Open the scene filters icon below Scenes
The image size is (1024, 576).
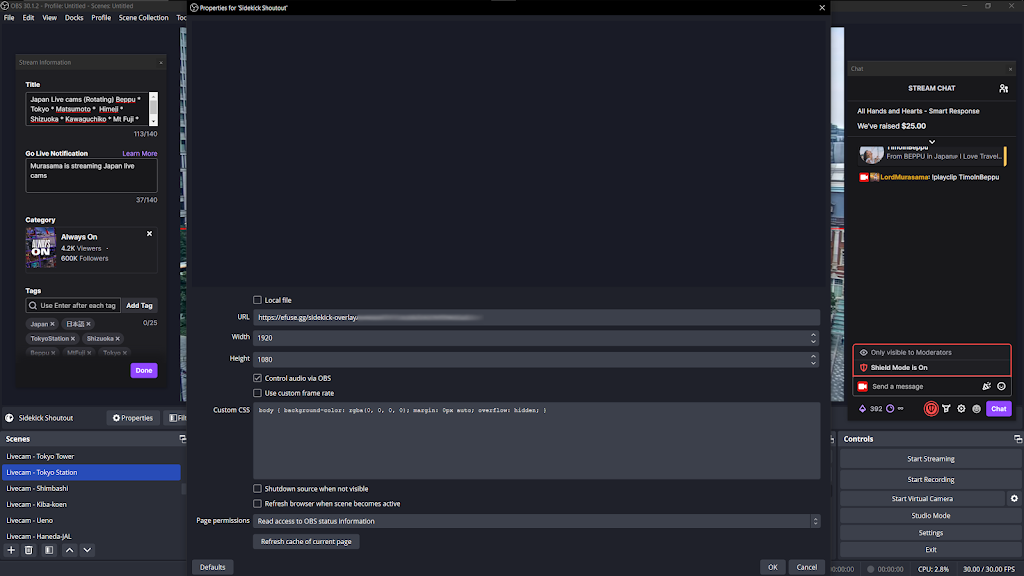[x=48, y=550]
